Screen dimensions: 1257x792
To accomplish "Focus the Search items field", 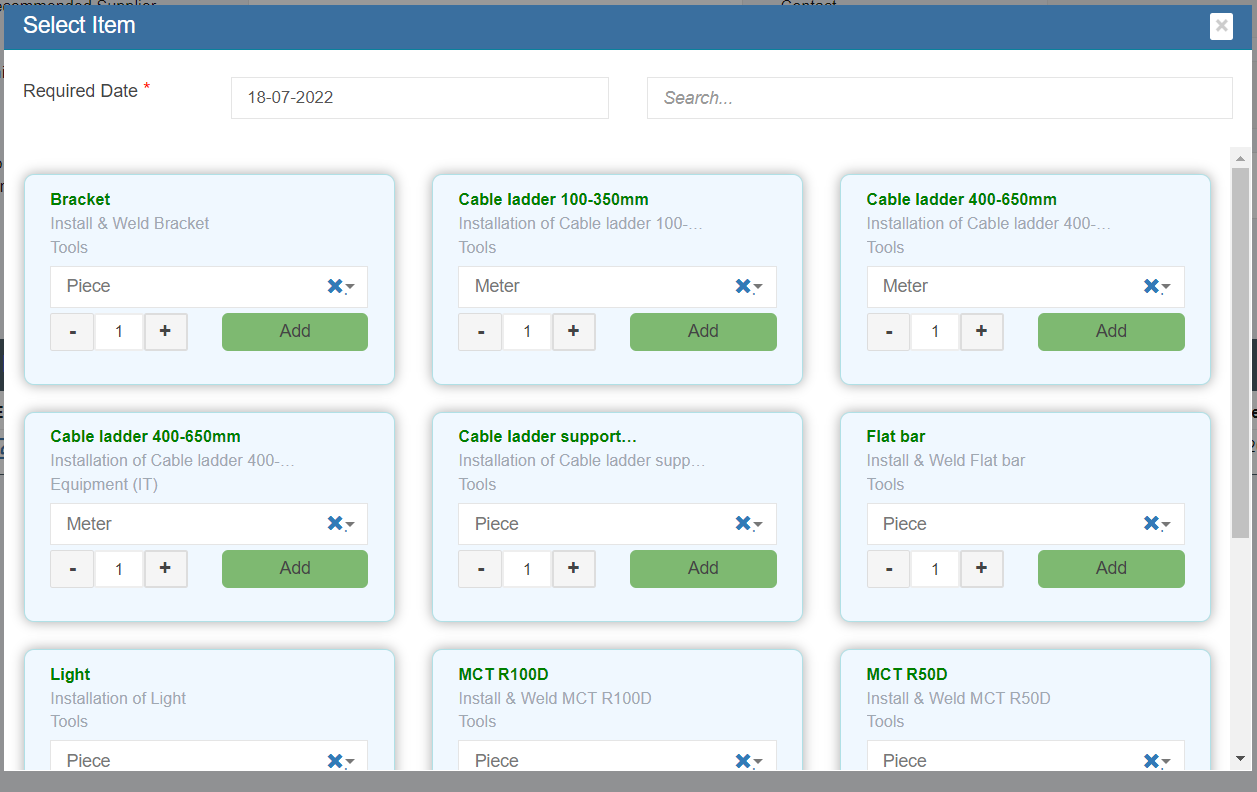I will [x=939, y=98].
